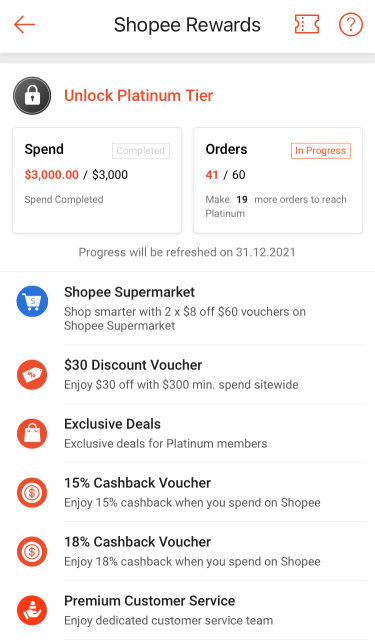Tap the Completed status badge

point(141,150)
